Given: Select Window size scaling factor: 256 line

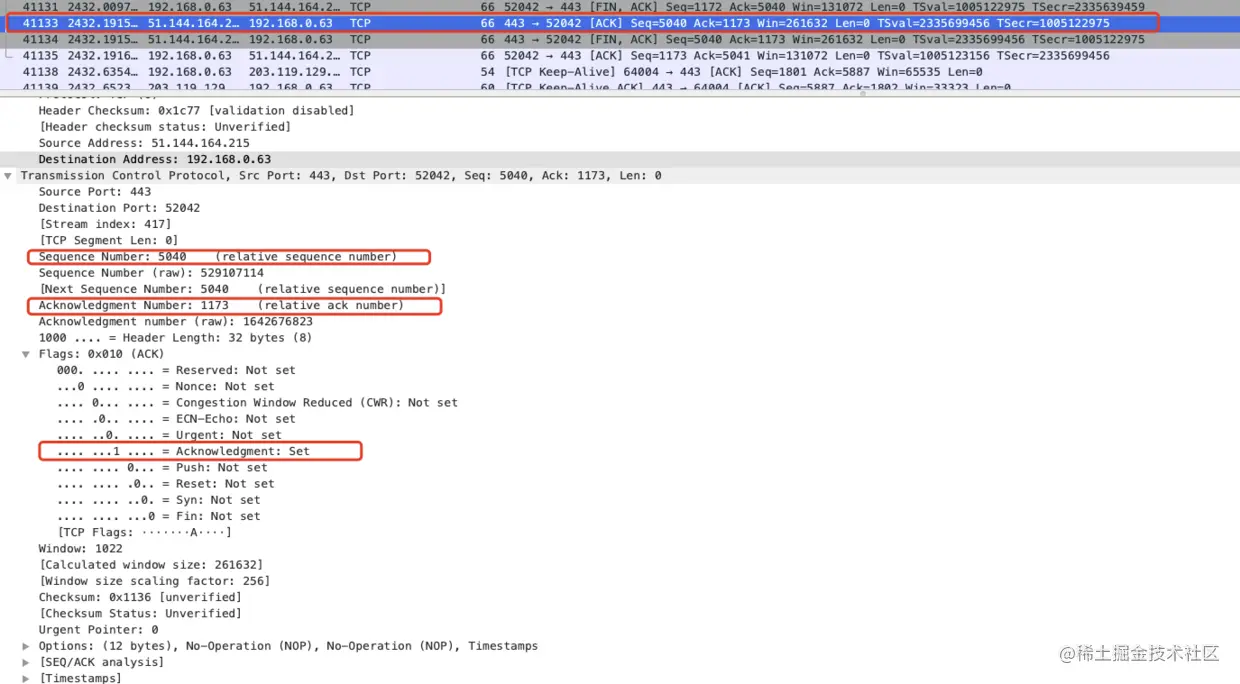Looking at the screenshot, I should coord(154,581).
